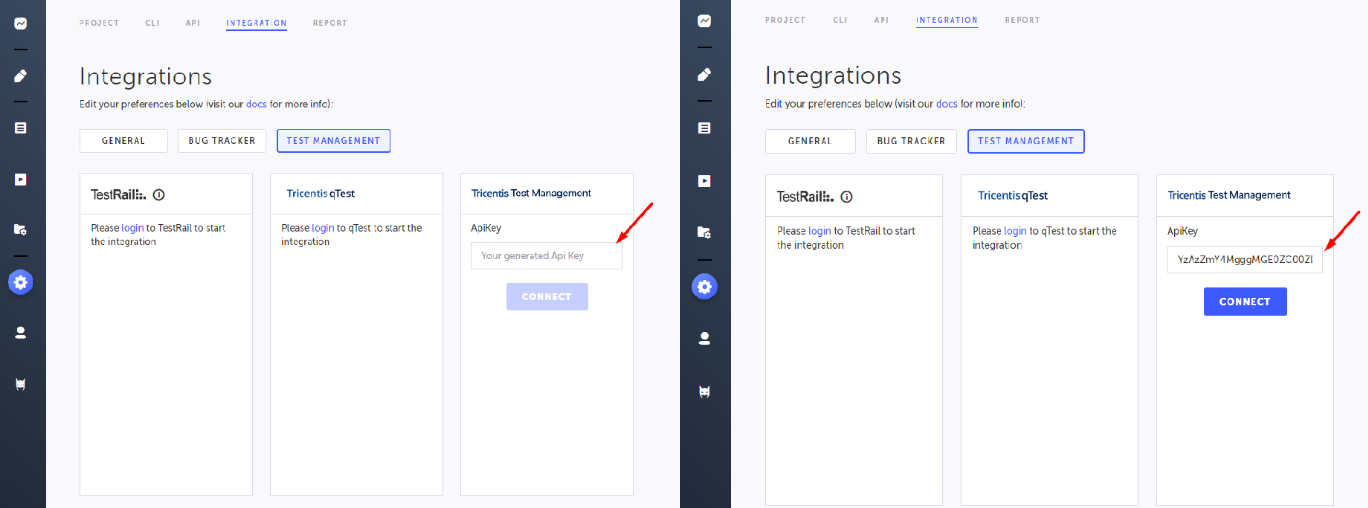The width and height of the screenshot is (1368, 508).
Task: Open the pencil edit icon in left screenshot sidebar
Action: tap(20, 75)
